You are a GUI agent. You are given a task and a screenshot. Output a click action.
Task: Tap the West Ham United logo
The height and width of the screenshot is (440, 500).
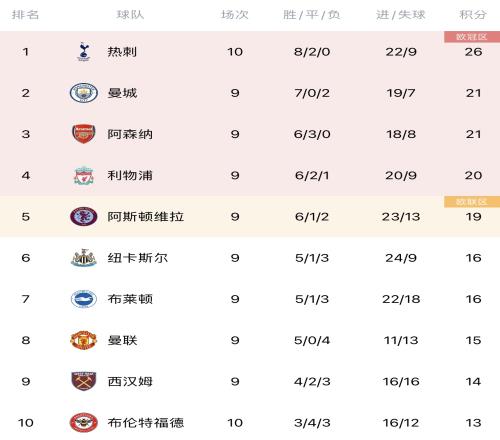tap(84, 381)
